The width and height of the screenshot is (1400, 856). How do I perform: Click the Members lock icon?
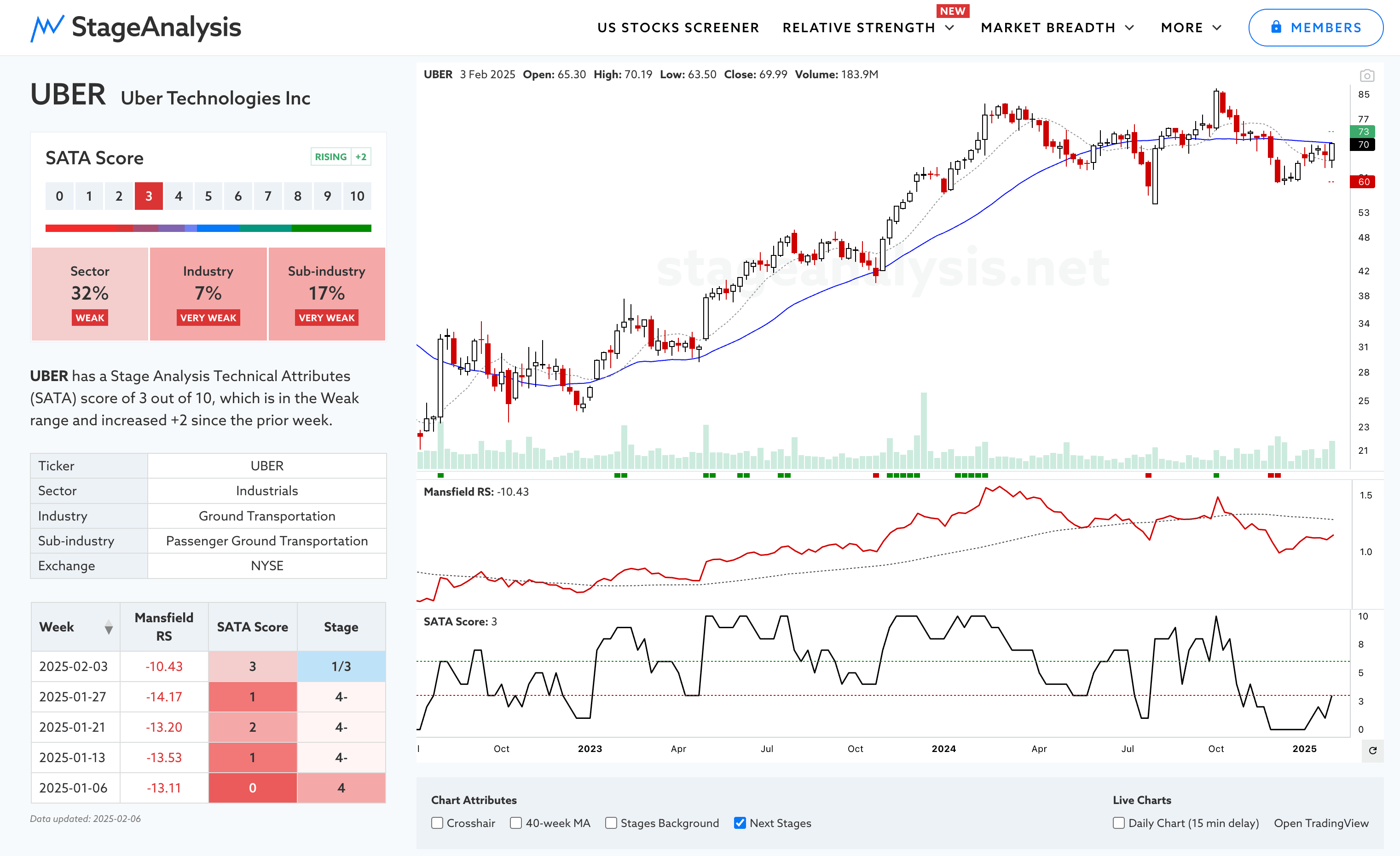click(x=1276, y=27)
